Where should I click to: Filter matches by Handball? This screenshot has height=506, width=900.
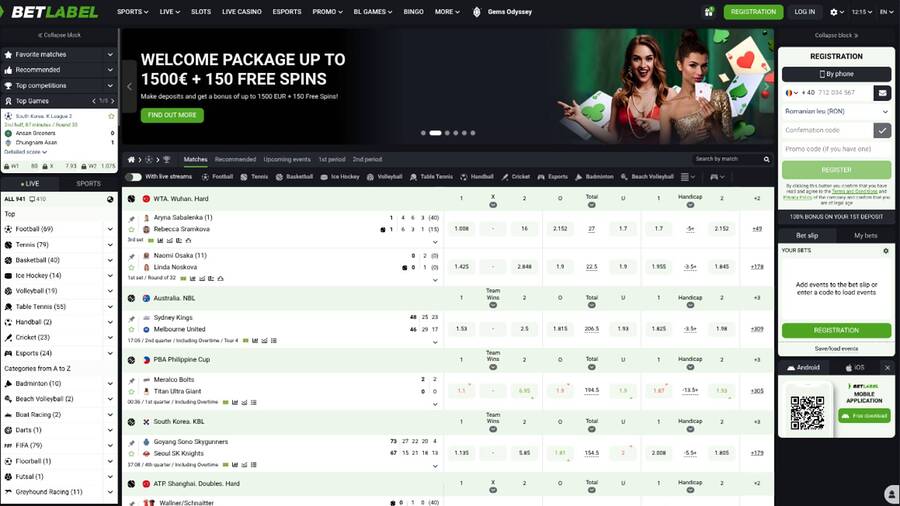476,177
